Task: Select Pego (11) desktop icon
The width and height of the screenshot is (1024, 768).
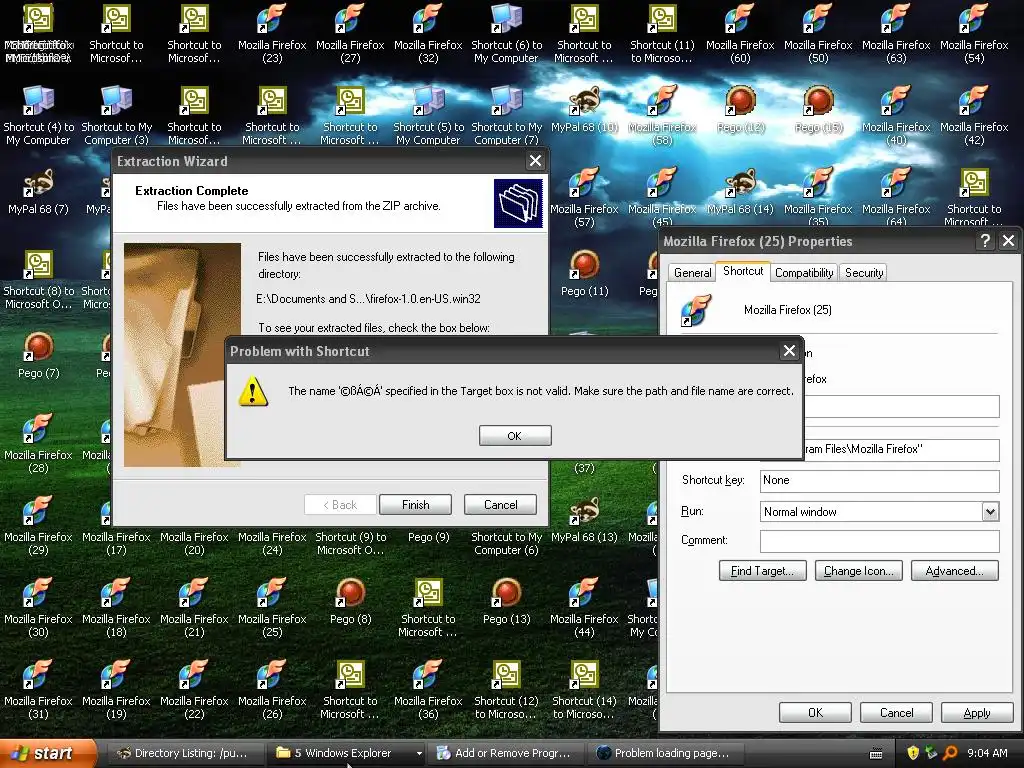Action: click(x=584, y=274)
